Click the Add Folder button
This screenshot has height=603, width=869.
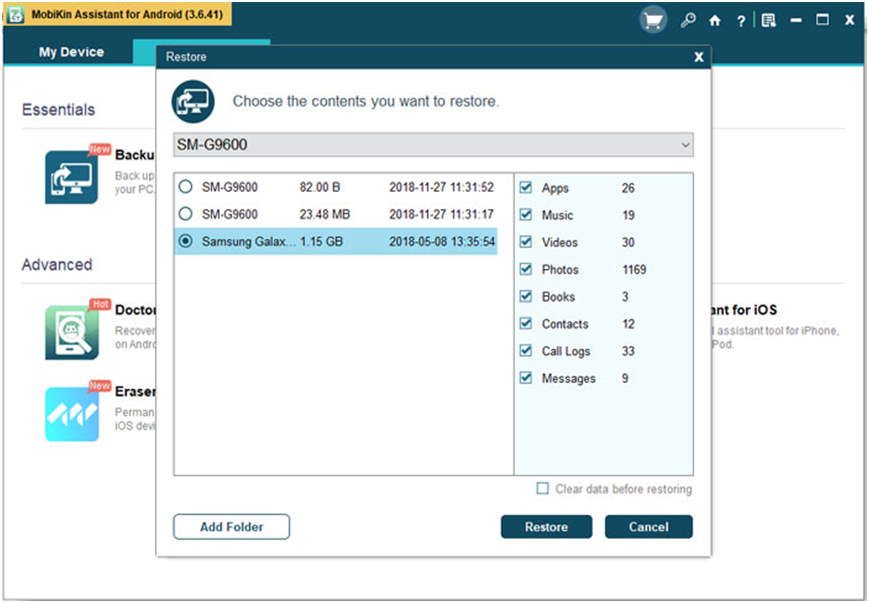pyautogui.click(x=231, y=527)
